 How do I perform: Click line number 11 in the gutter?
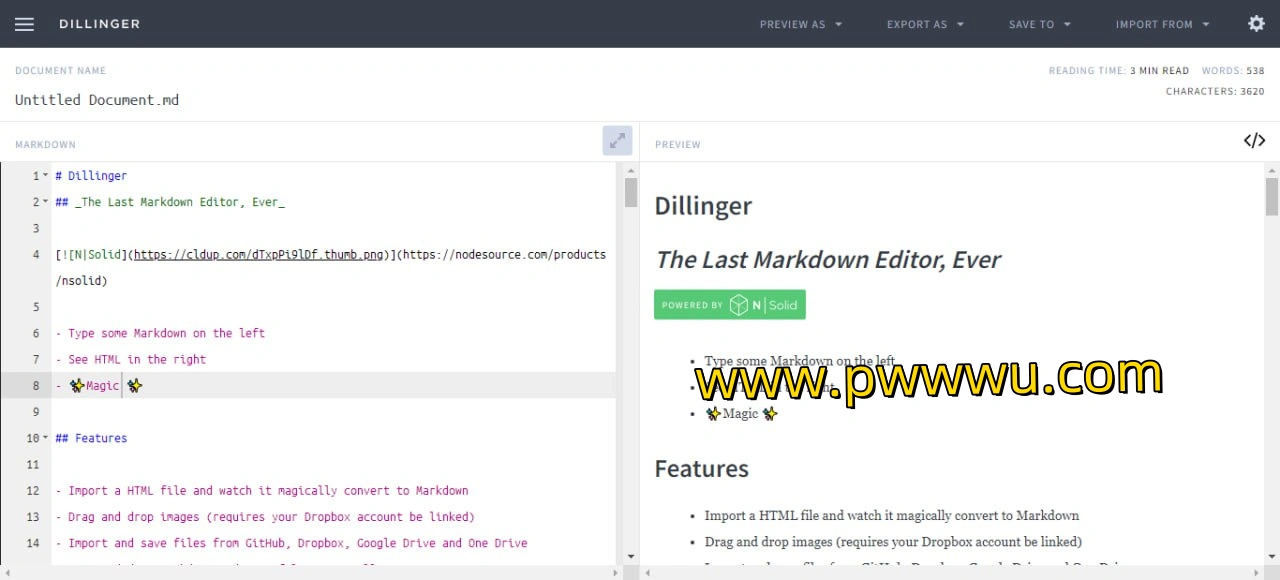click(x=33, y=465)
